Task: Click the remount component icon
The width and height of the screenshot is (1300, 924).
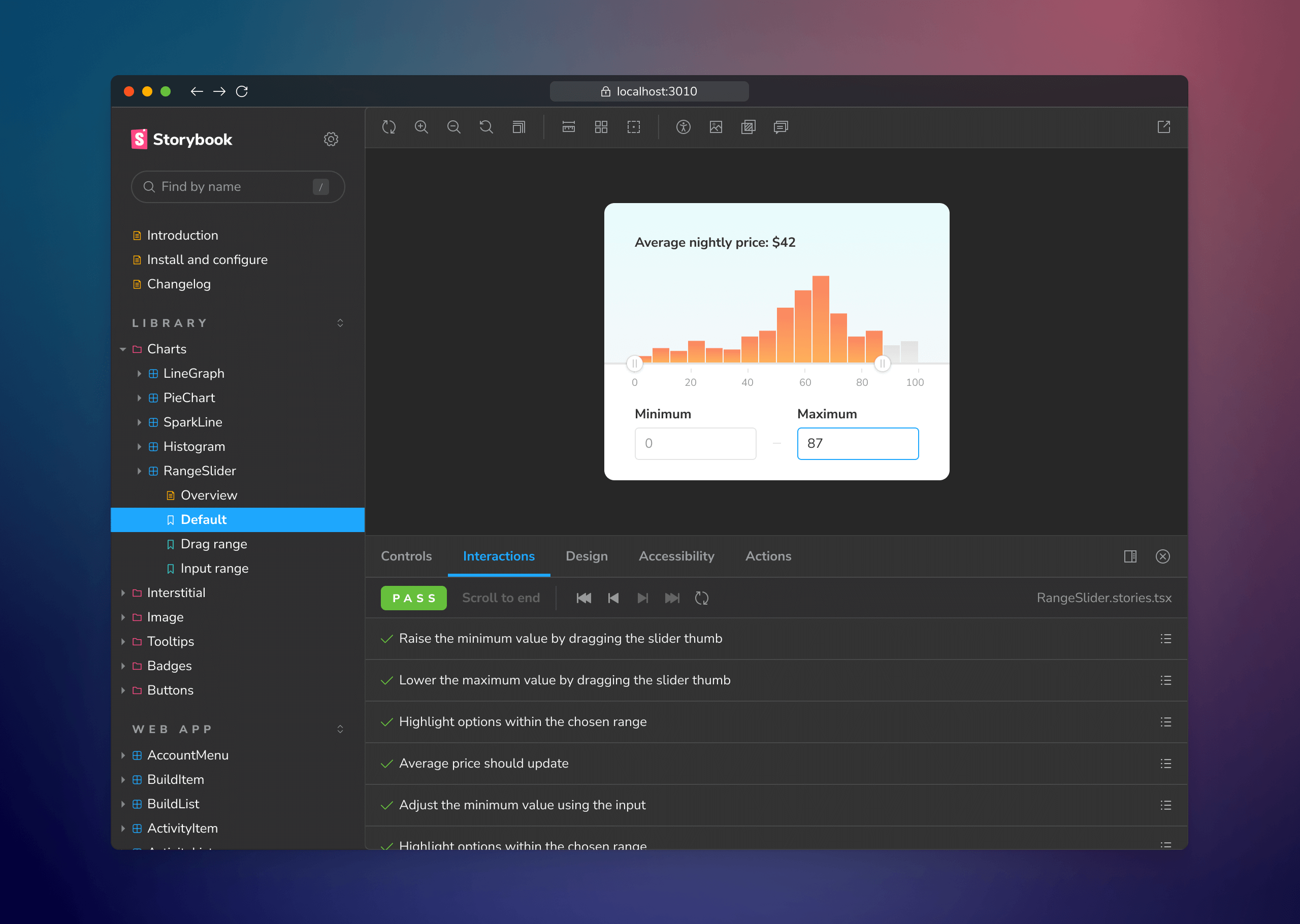Action: (388, 127)
